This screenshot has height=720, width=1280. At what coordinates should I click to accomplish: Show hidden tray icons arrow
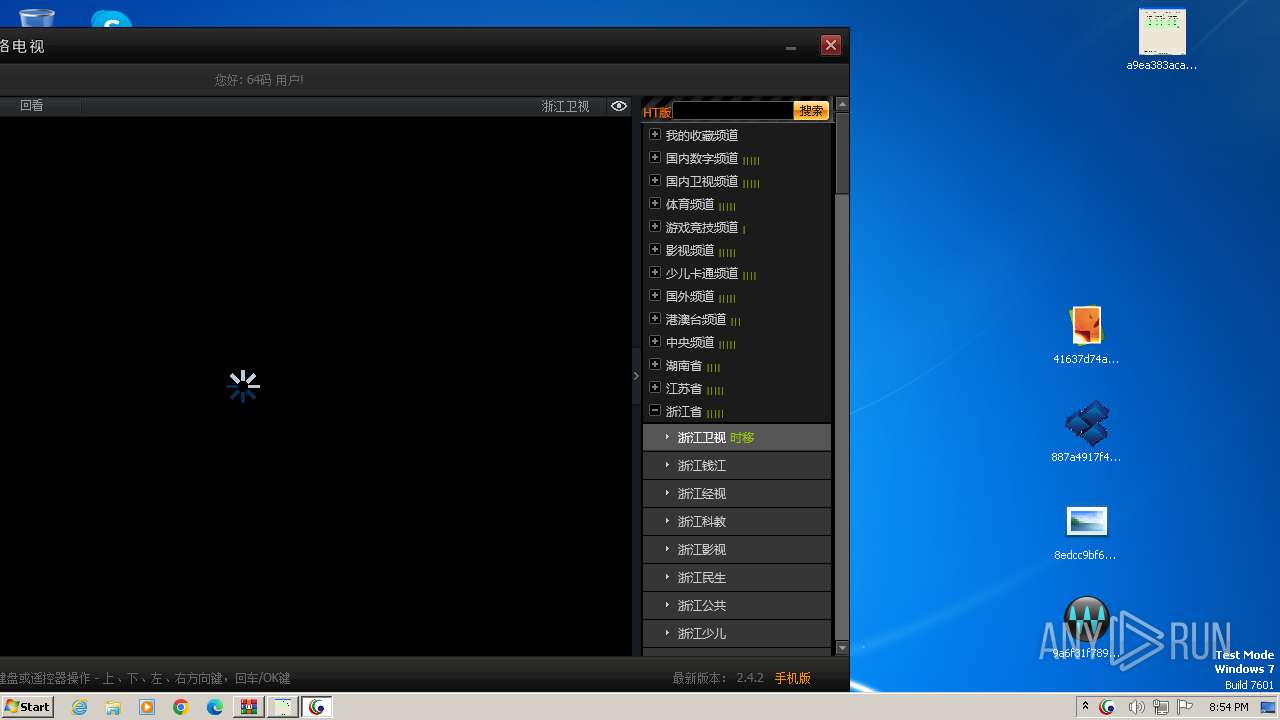click(x=1085, y=706)
